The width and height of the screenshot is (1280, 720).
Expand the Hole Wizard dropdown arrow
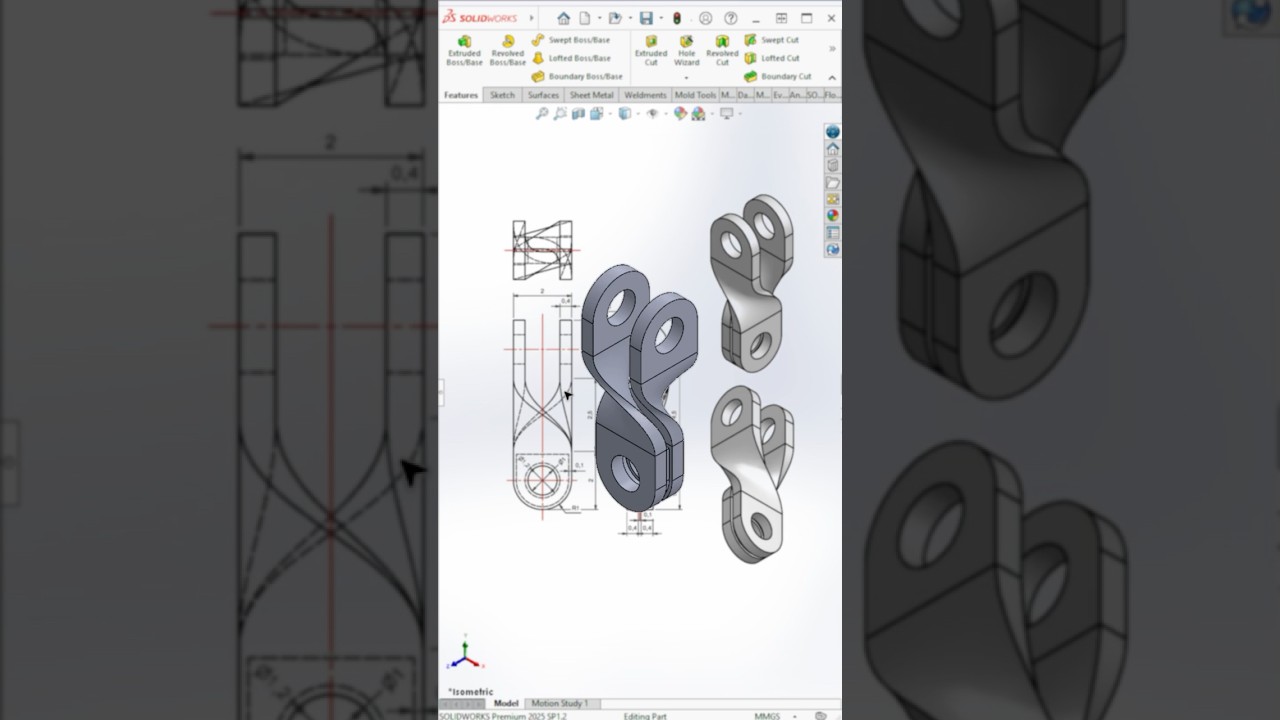[x=686, y=77]
